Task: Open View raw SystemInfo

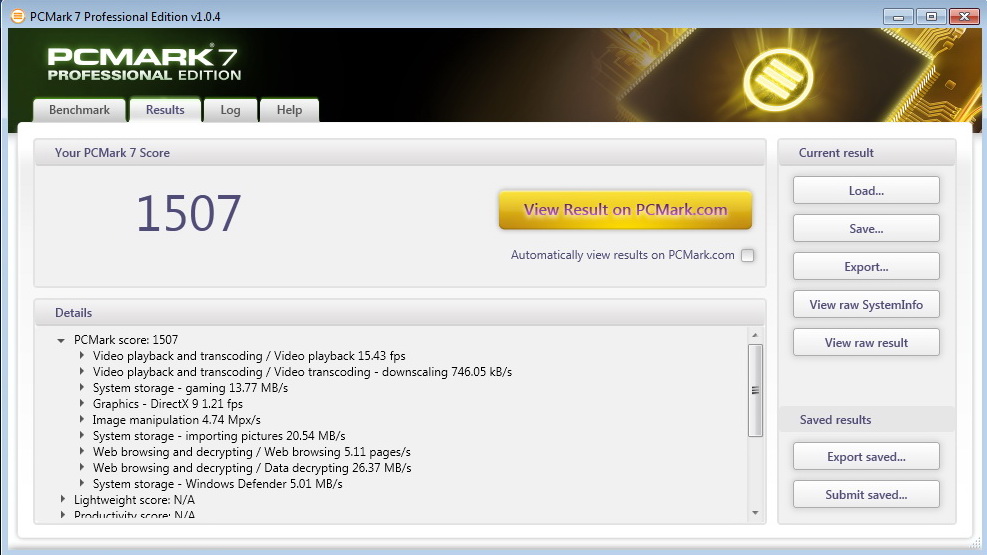Action: tap(866, 305)
